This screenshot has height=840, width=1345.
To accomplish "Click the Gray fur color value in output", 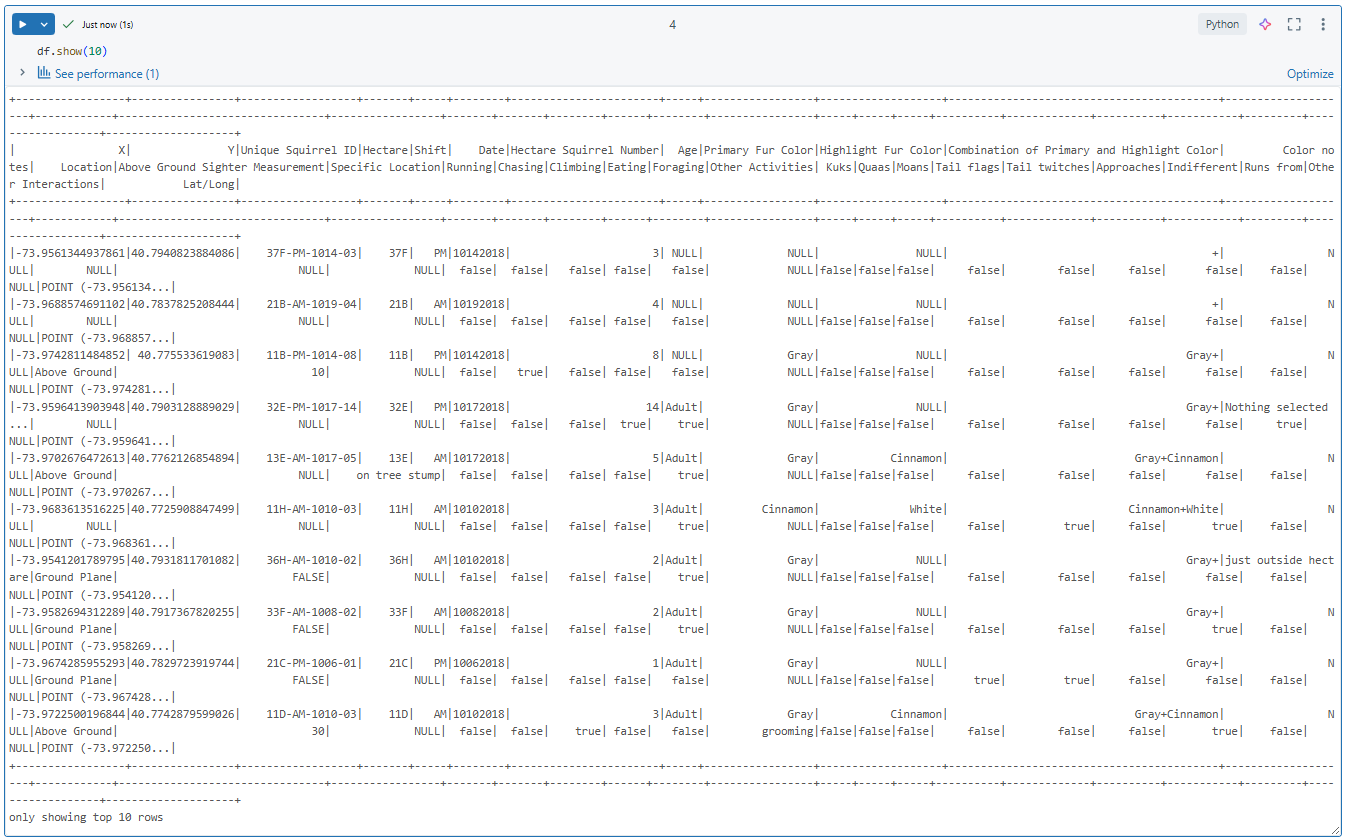I will tap(800, 354).
